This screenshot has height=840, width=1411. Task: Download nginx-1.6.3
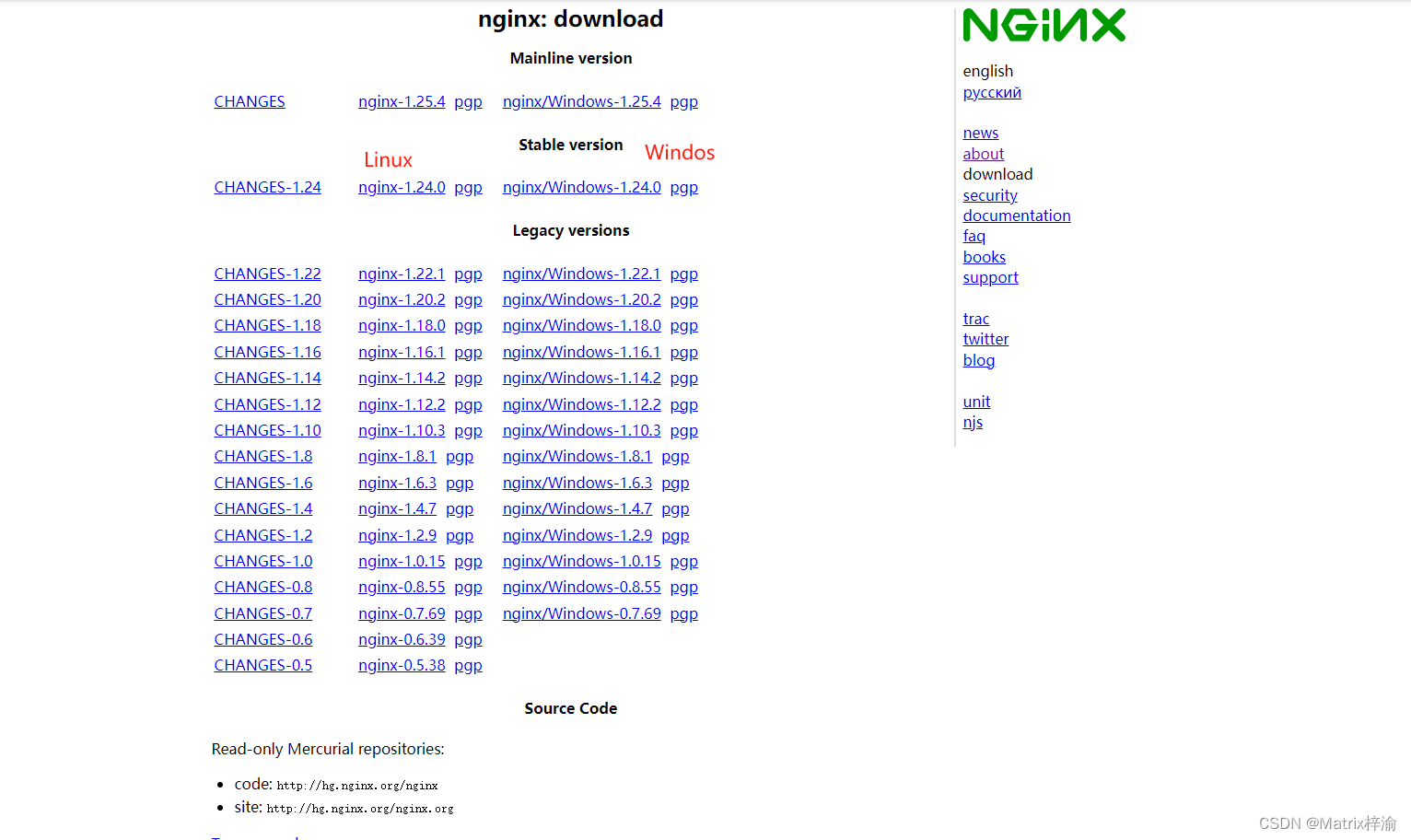point(398,483)
